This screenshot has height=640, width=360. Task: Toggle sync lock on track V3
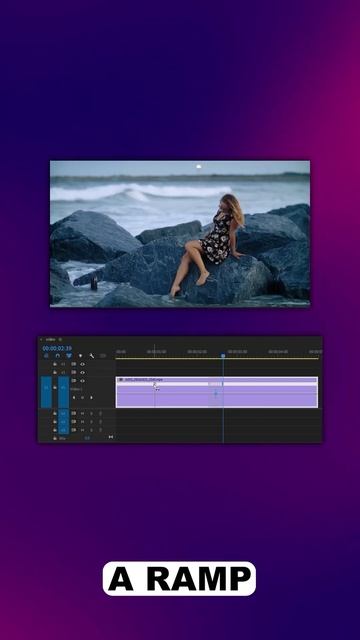[x=73, y=364]
